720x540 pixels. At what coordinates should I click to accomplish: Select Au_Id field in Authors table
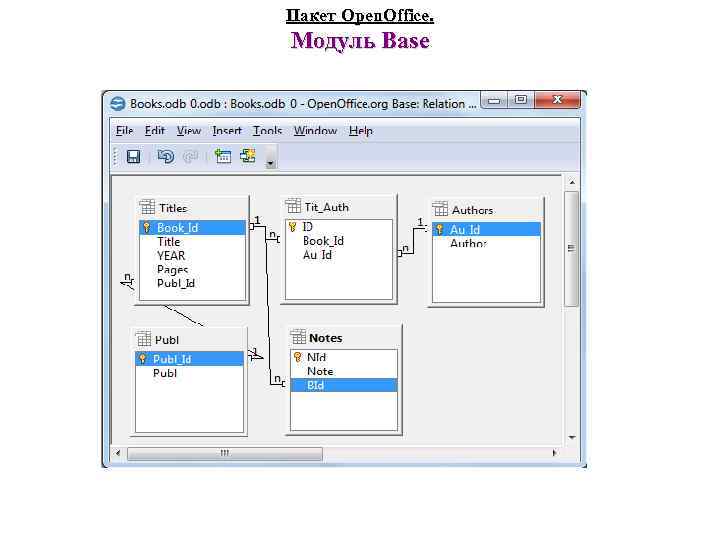(486, 229)
